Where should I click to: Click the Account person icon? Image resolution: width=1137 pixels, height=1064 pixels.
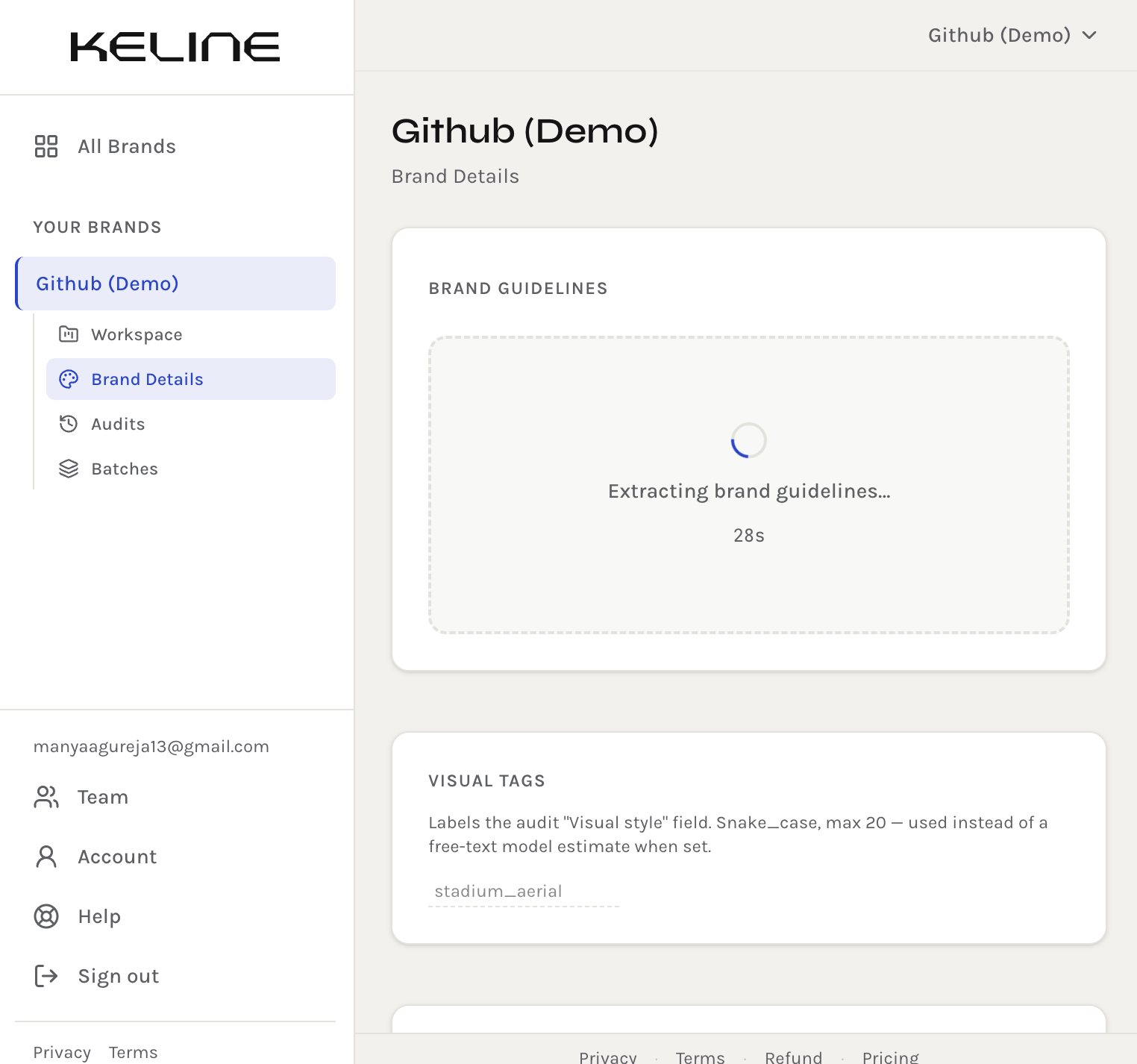coord(46,857)
